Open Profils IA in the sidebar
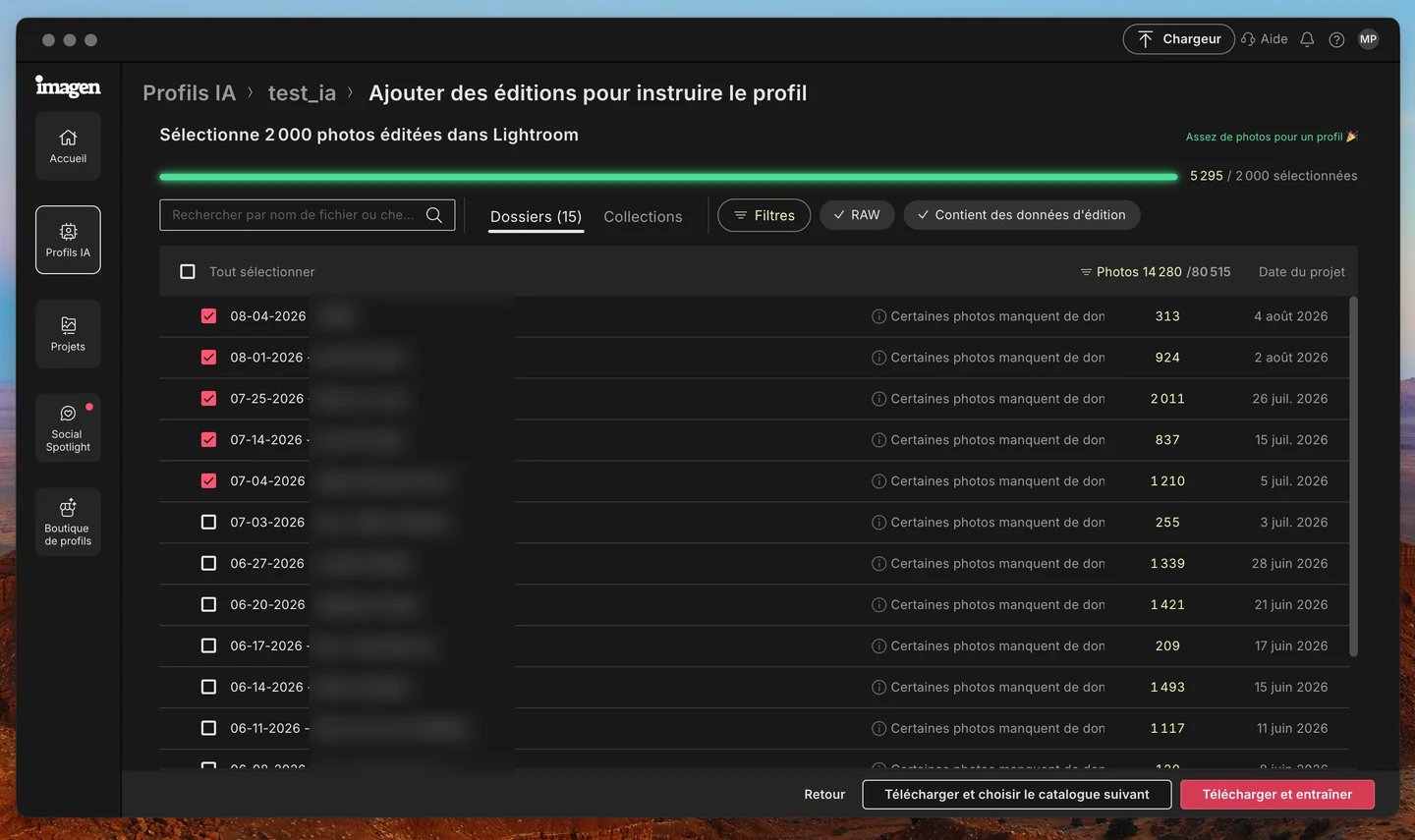 [68, 240]
